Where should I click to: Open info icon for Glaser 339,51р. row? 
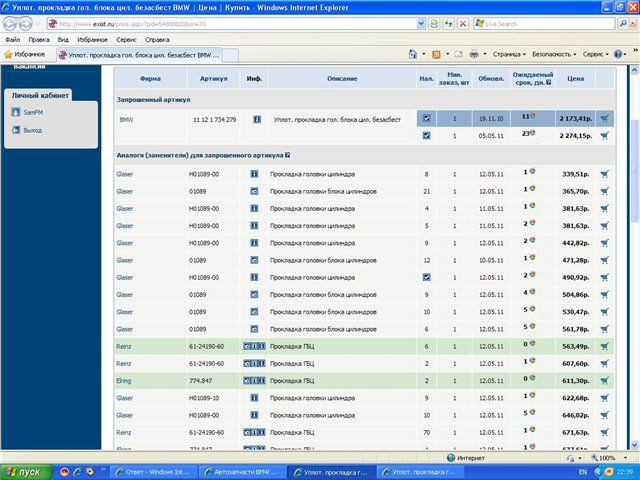[254, 174]
